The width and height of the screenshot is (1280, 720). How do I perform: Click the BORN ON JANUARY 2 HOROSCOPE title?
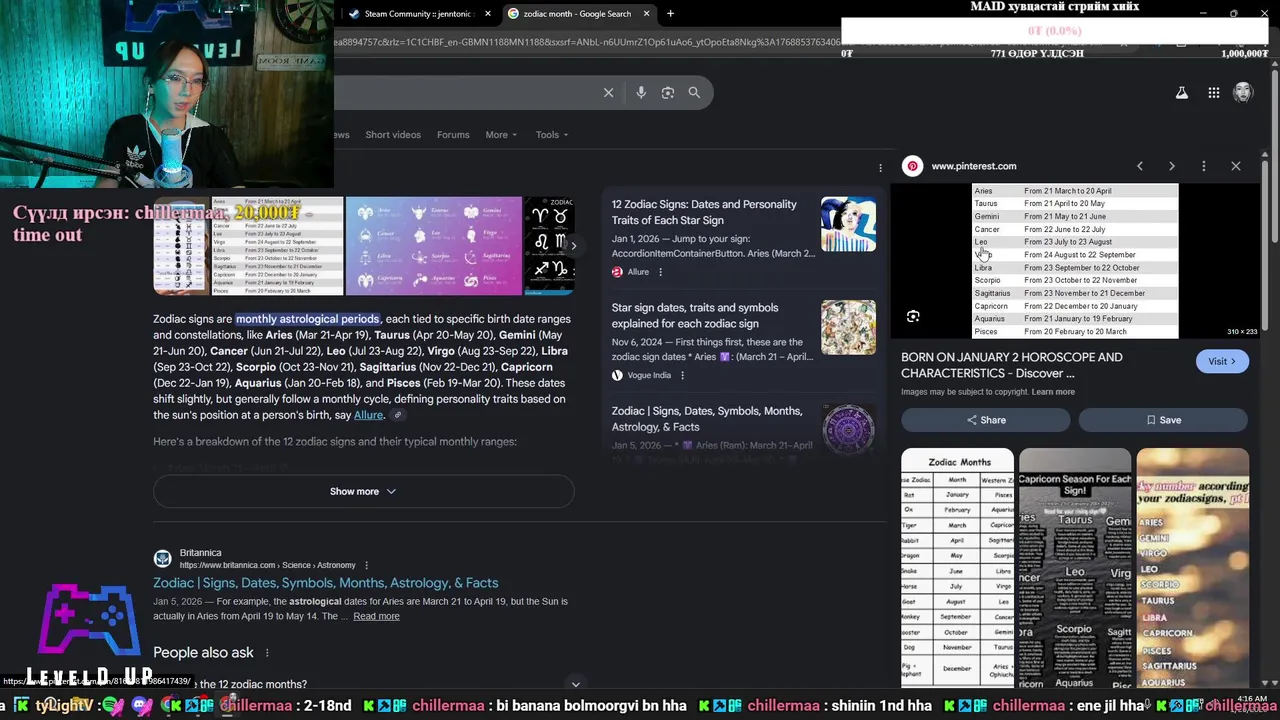[x=1012, y=365]
